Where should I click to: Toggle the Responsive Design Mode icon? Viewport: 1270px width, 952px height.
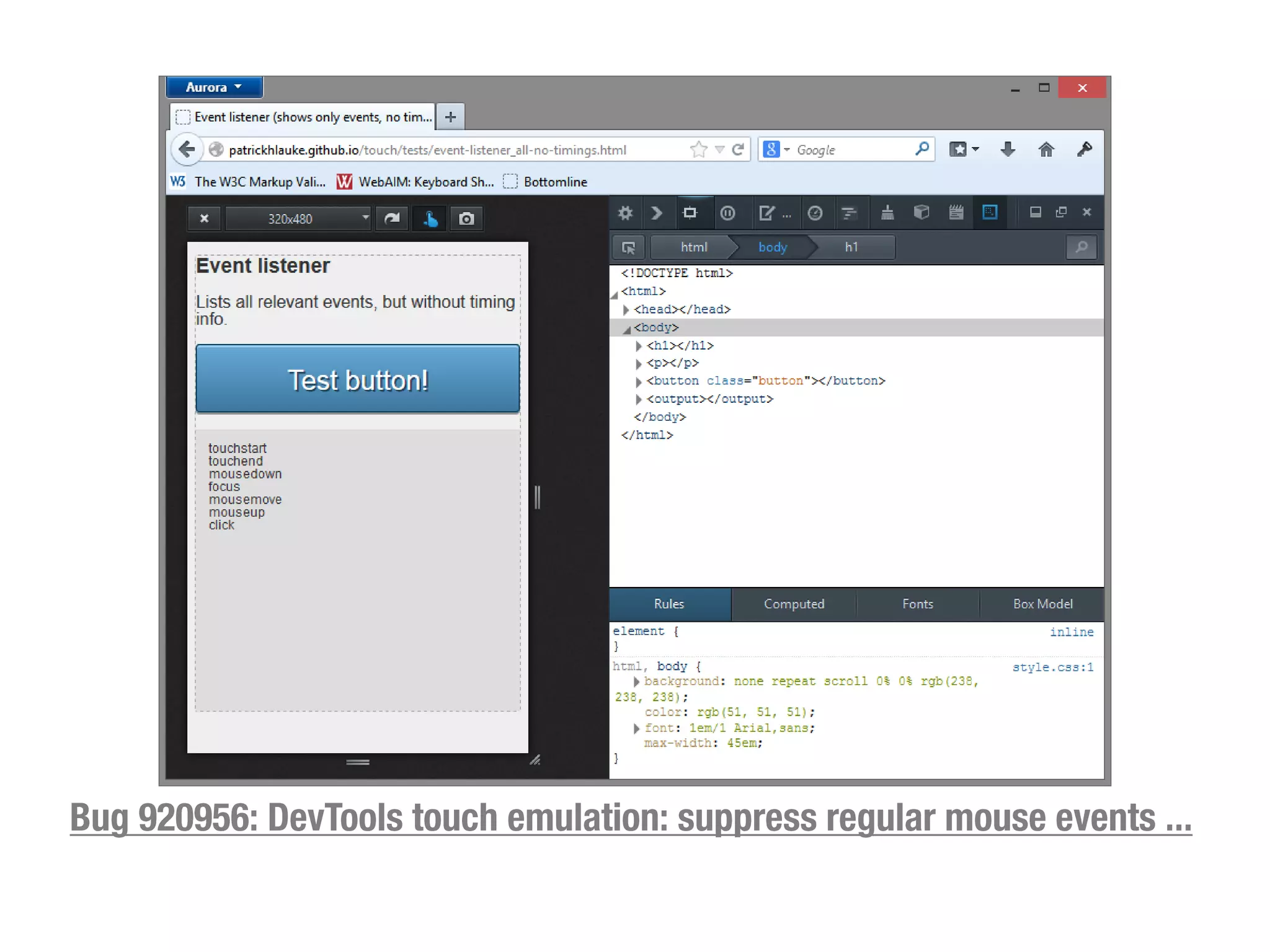tap(990, 213)
